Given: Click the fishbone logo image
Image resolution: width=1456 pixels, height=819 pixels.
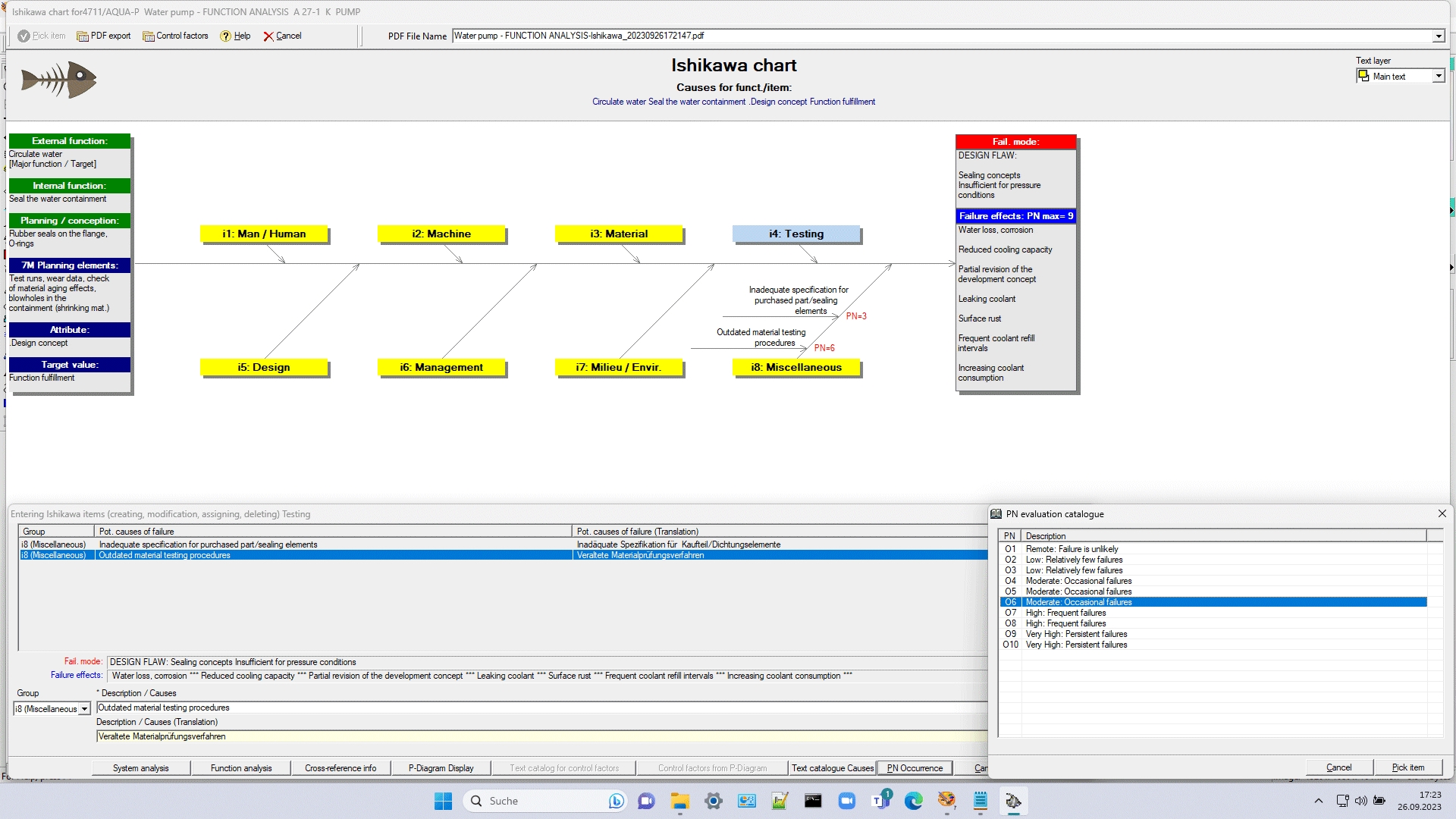Looking at the screenshot, I should 59,80.
